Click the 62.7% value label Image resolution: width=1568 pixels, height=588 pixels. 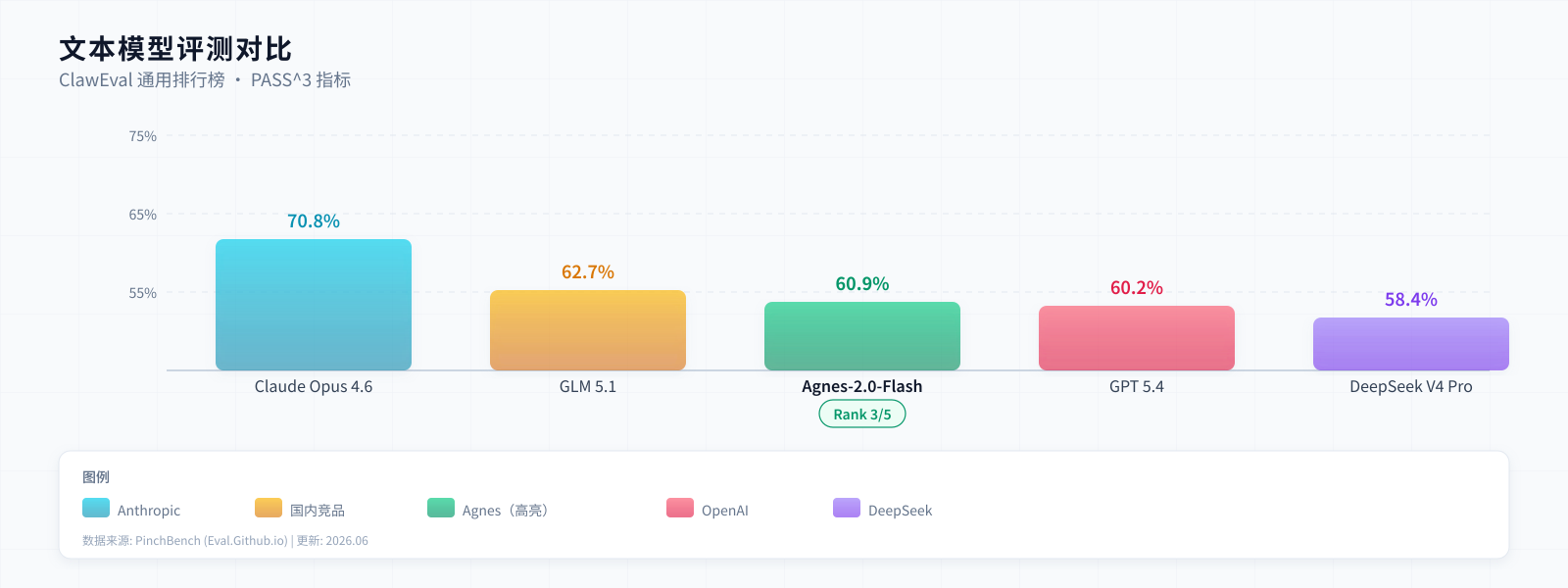[588, 272]
